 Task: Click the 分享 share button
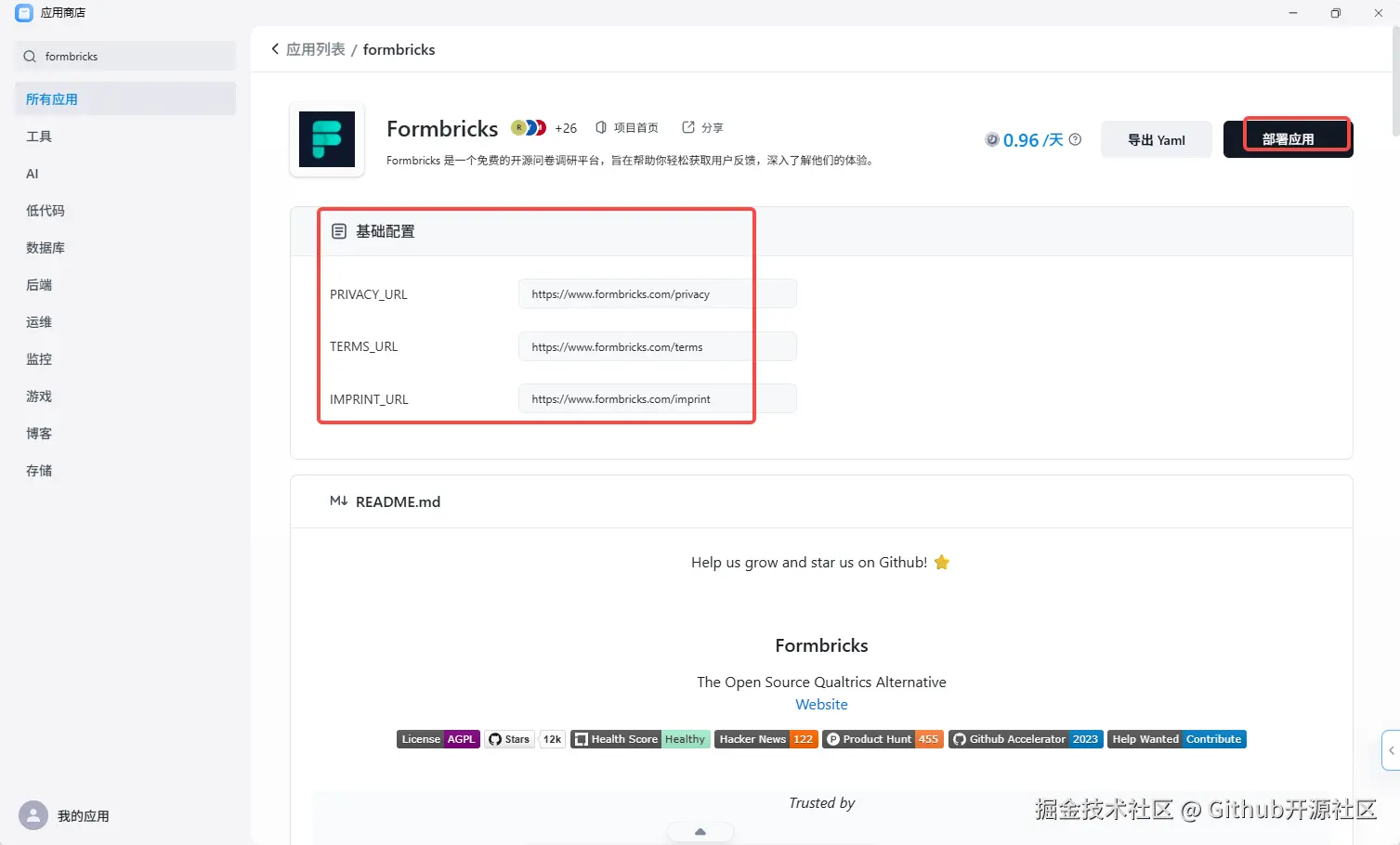[x=702, y=127]
